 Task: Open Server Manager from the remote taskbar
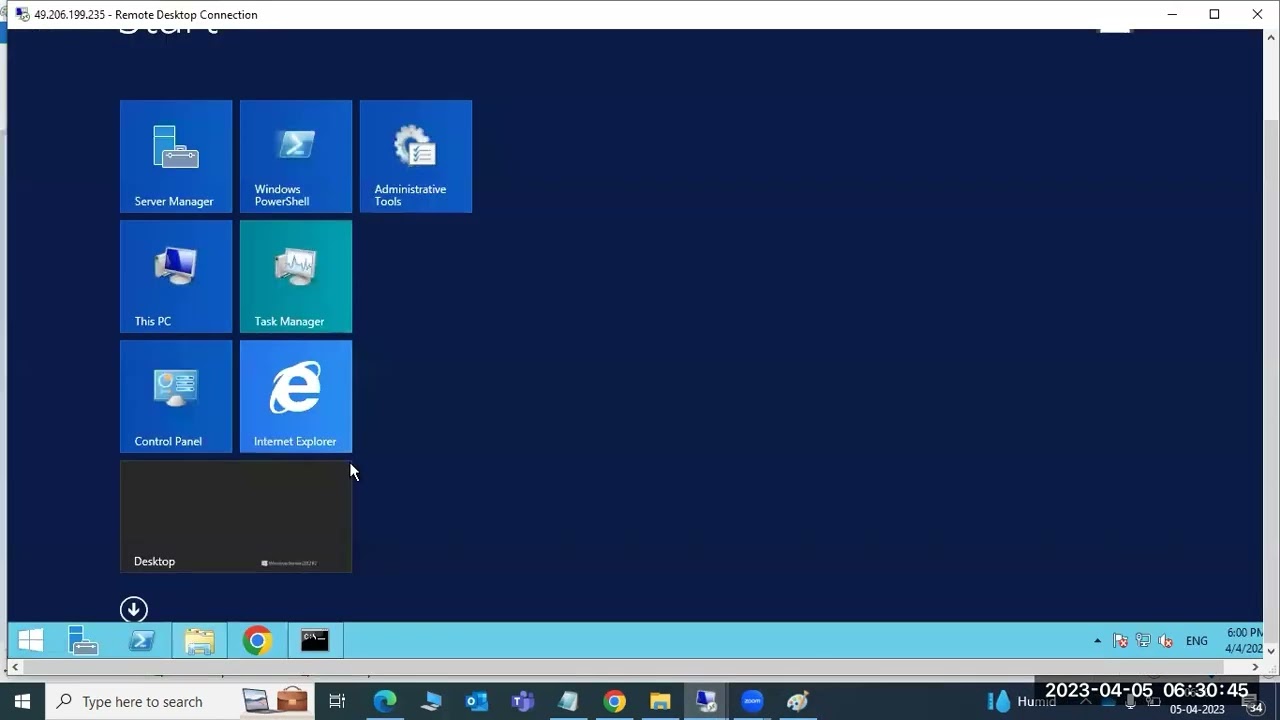click(83, 640)
